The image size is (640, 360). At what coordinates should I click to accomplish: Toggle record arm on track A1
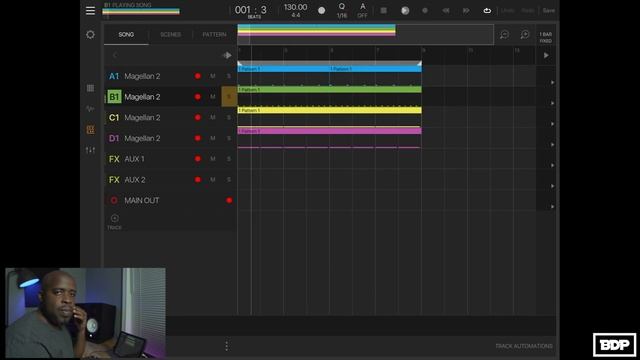click(198, 76)
